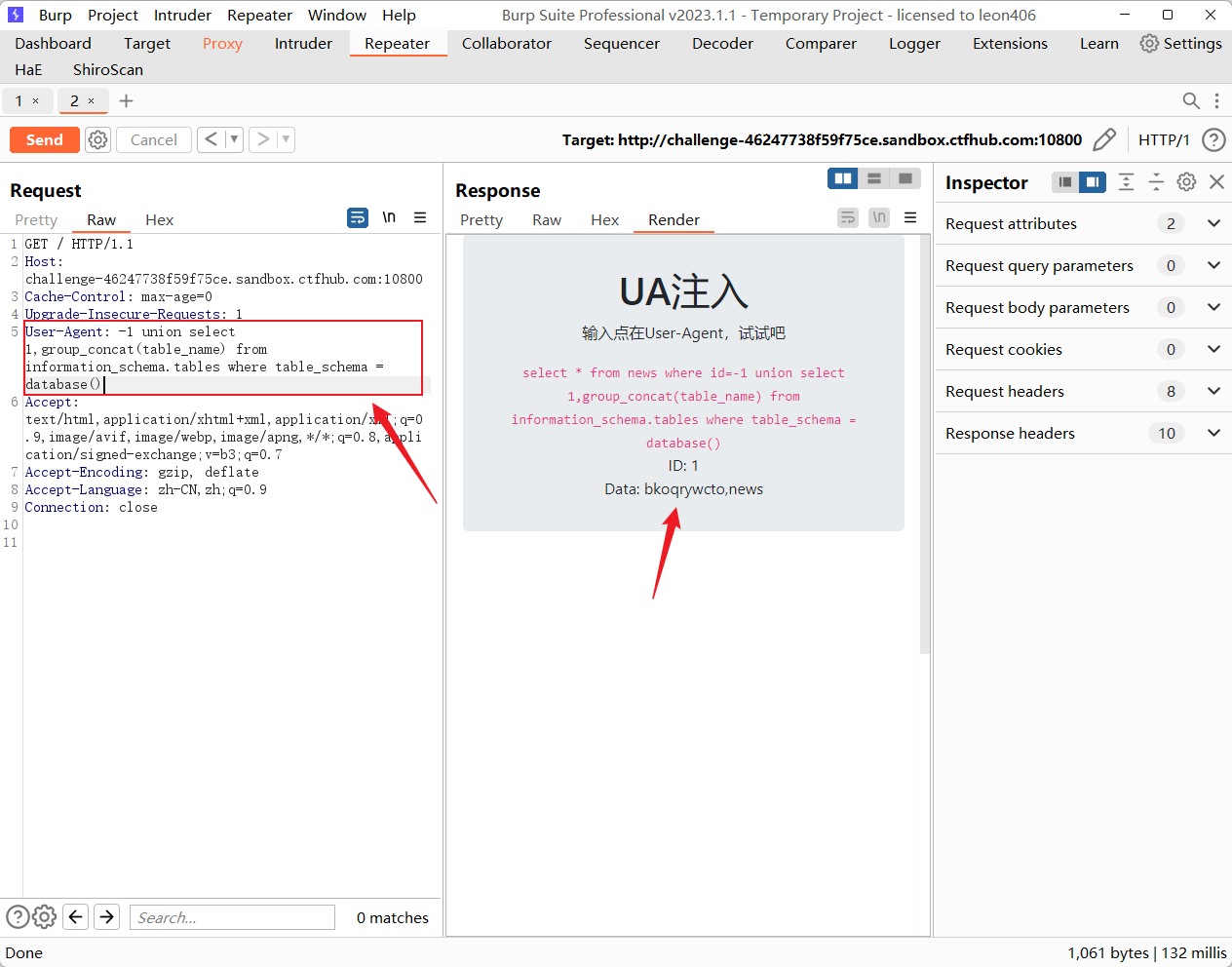The height and width of the screenshot is (967, 1232).
Task: Open request editor hamburger menu
Action: click(420, 217)
